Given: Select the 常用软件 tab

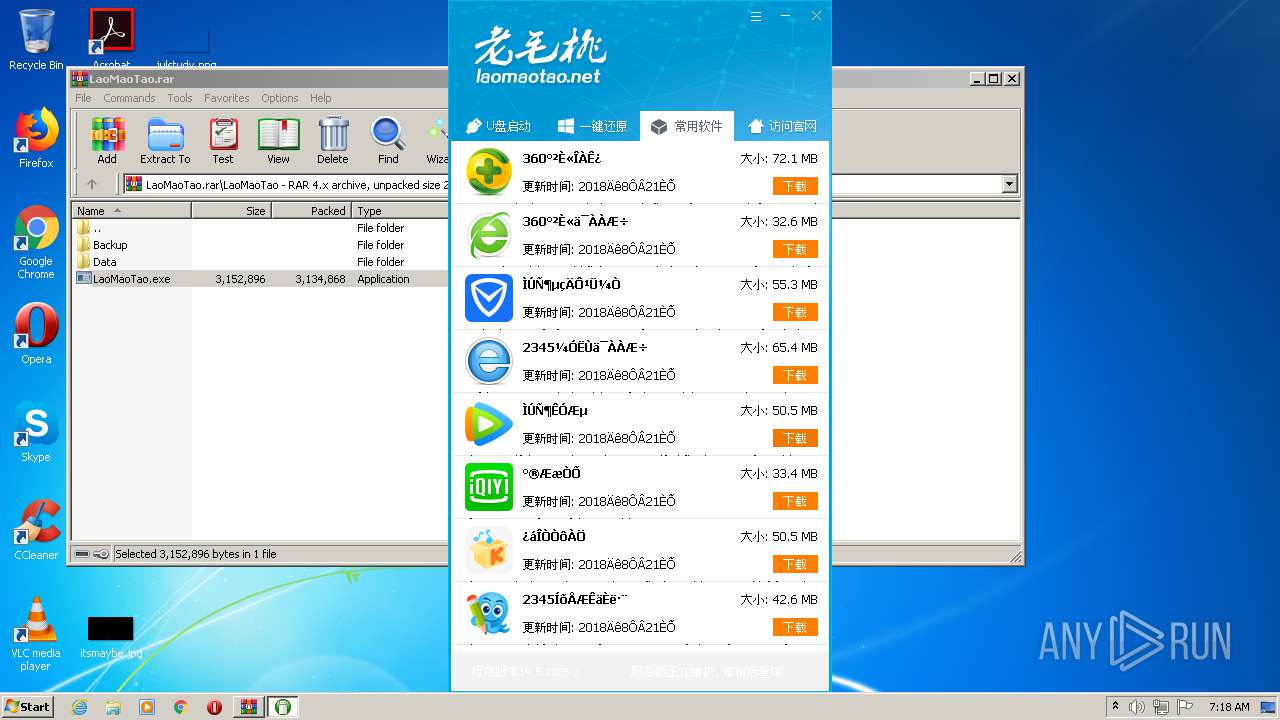Looking at the screenshot, I should click(686, 126).
